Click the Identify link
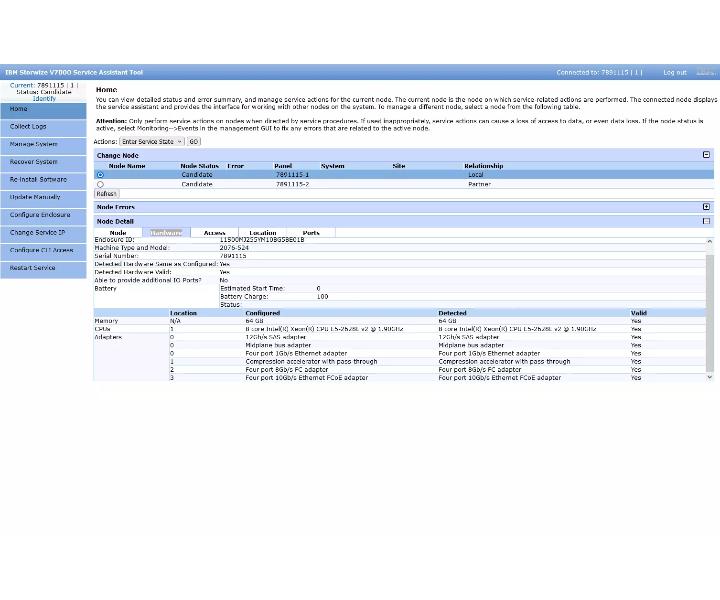The height and width of the screenshot is (600, 720). tap(44, 99)
